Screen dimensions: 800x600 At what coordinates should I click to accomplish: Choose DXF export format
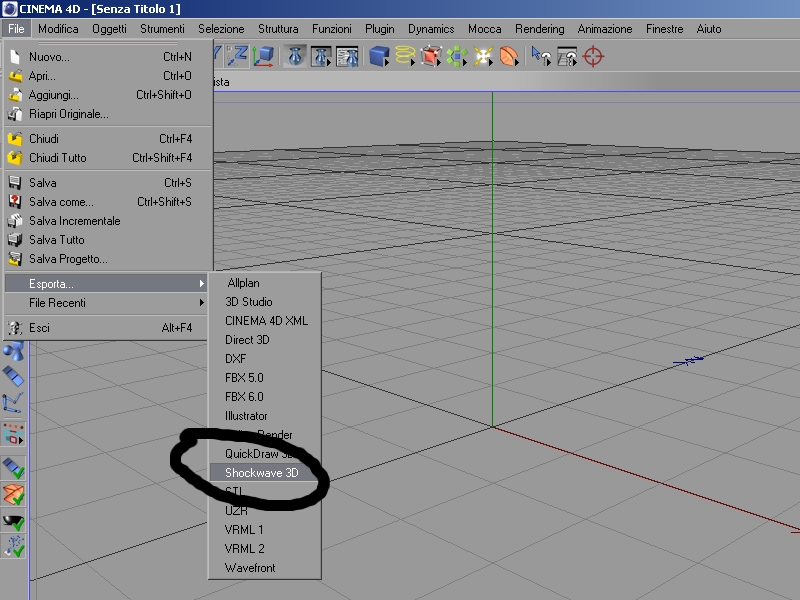click(x=265, y=359)
